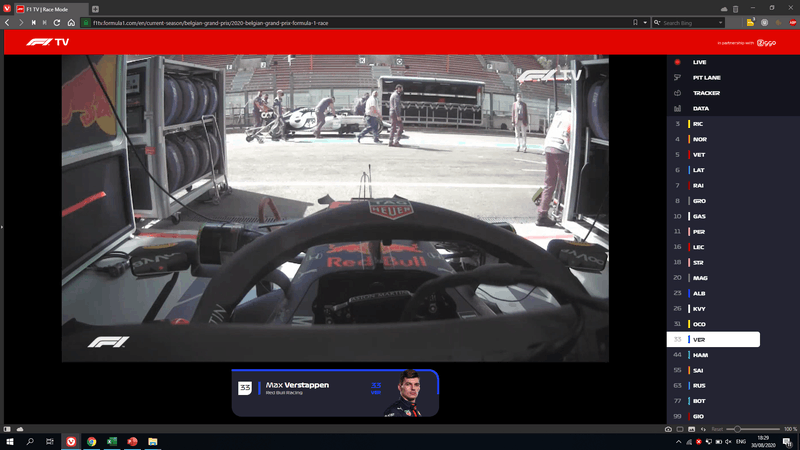Open the page actions code icon

click(x=703, y=429)
